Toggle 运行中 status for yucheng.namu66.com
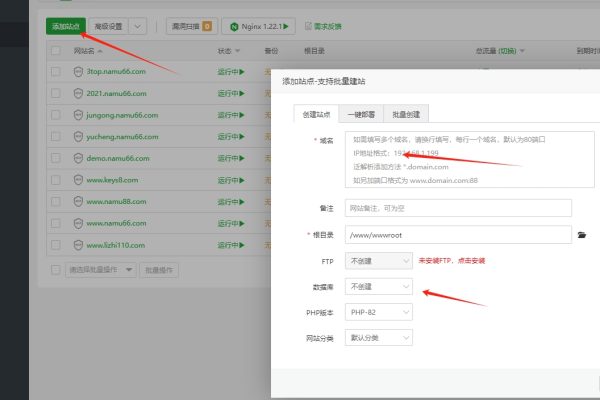Viewport: 600px width, 400px height. pyautogui.click(x=231, y=136)
